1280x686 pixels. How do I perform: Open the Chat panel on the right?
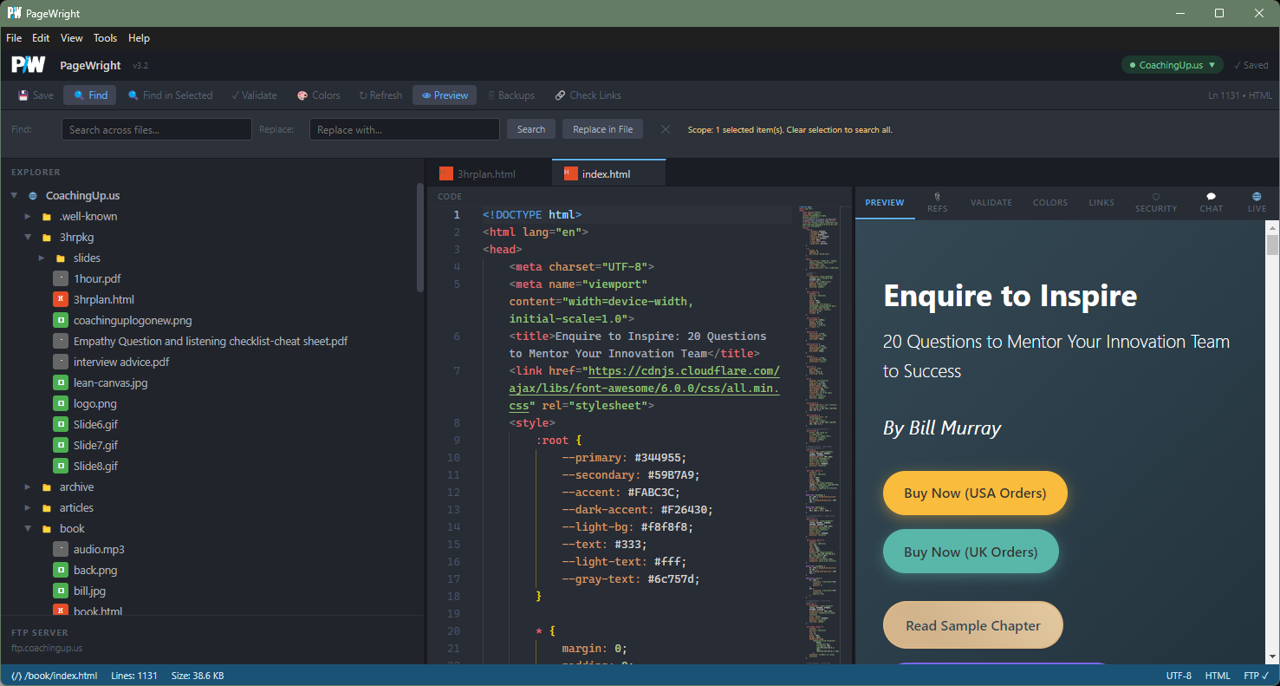(1210, 202)
